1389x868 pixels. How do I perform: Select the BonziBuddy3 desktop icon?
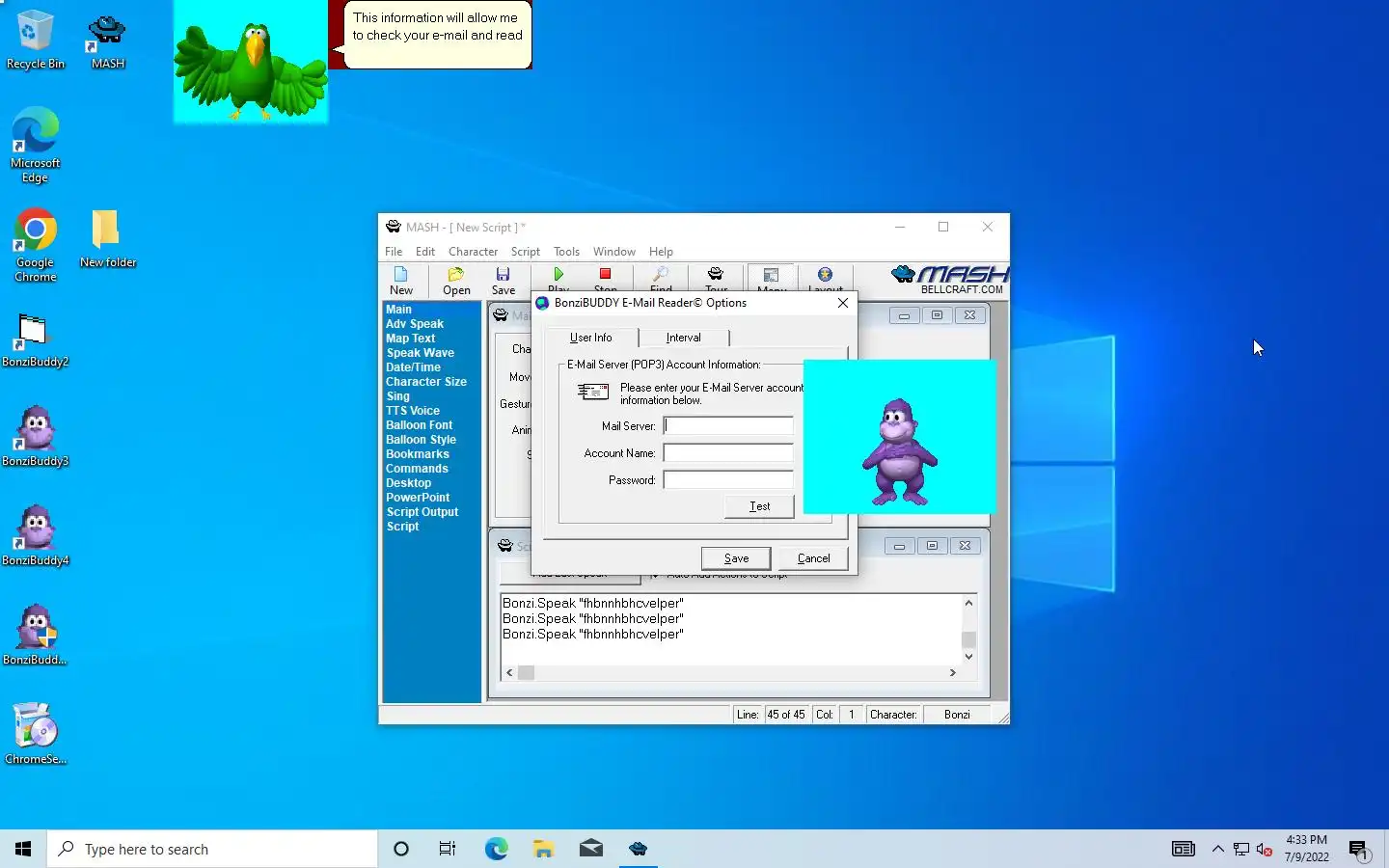(36, 436)
